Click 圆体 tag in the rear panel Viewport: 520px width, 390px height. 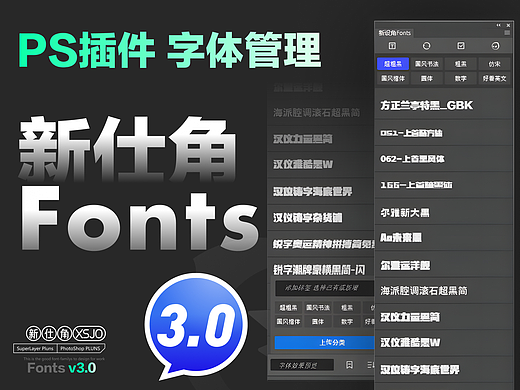click(318, 322)
